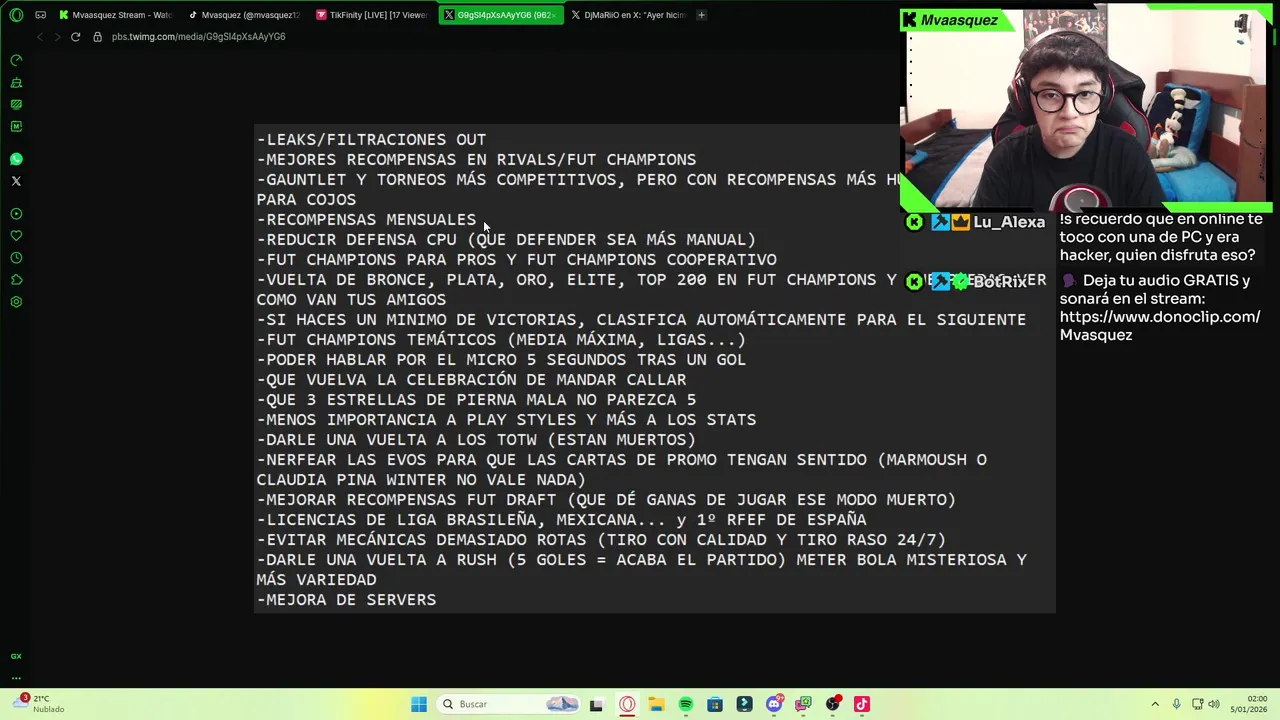The width and height of the screenshot is (1280, 720).
Task: Open the M-labeled sidebar icon
Action: [16, 126]
